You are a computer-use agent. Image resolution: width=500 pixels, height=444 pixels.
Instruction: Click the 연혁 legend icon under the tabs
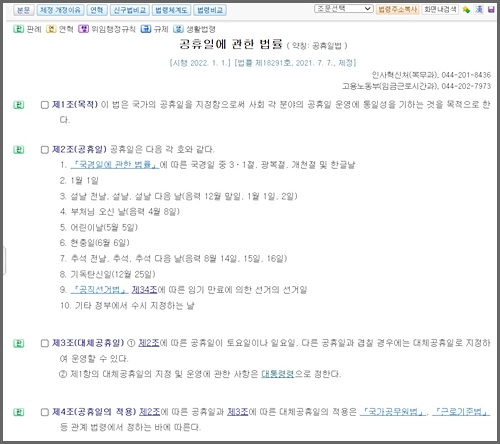(x=51, y=29)
